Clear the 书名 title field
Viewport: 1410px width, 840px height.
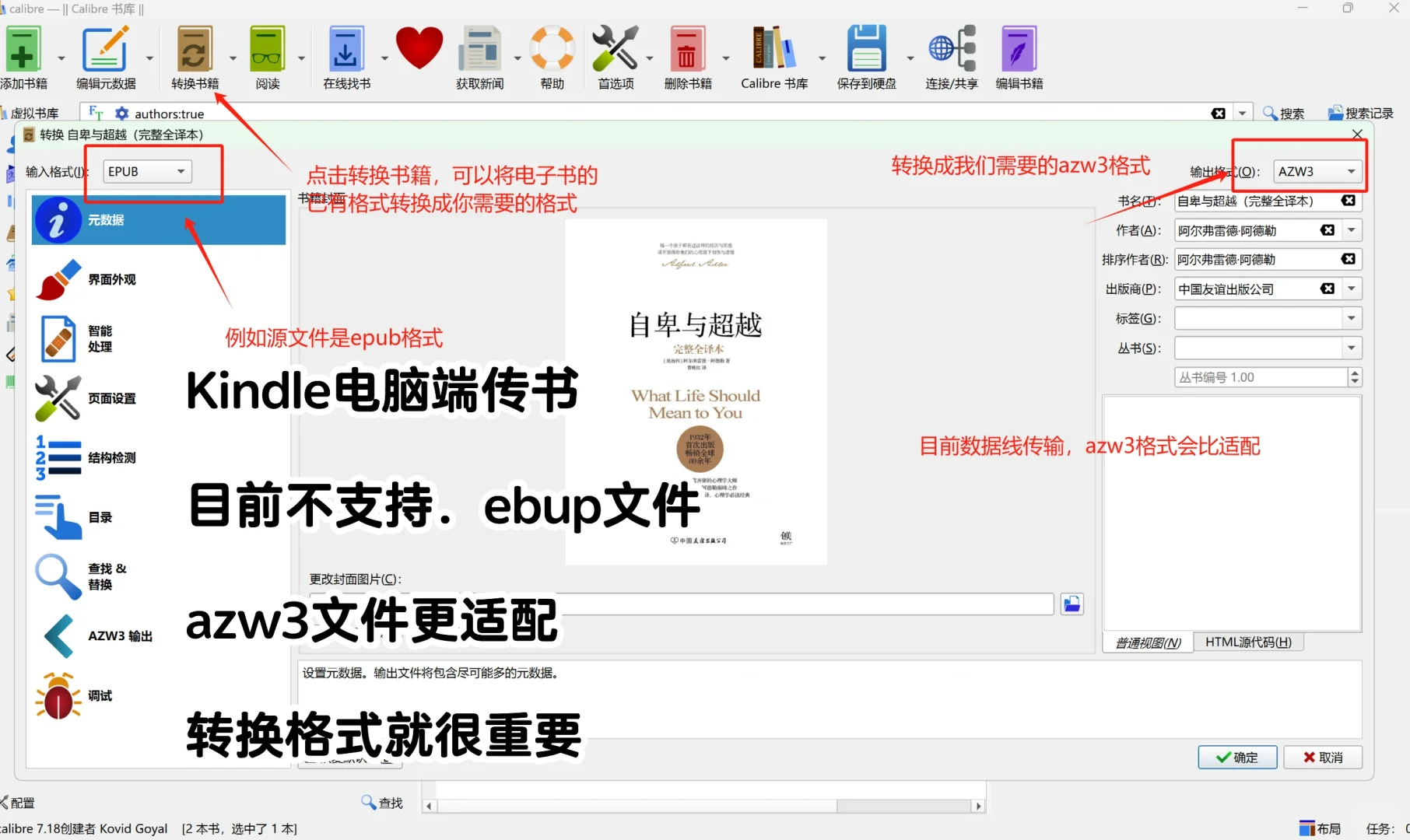click(x=1349, y=201)
